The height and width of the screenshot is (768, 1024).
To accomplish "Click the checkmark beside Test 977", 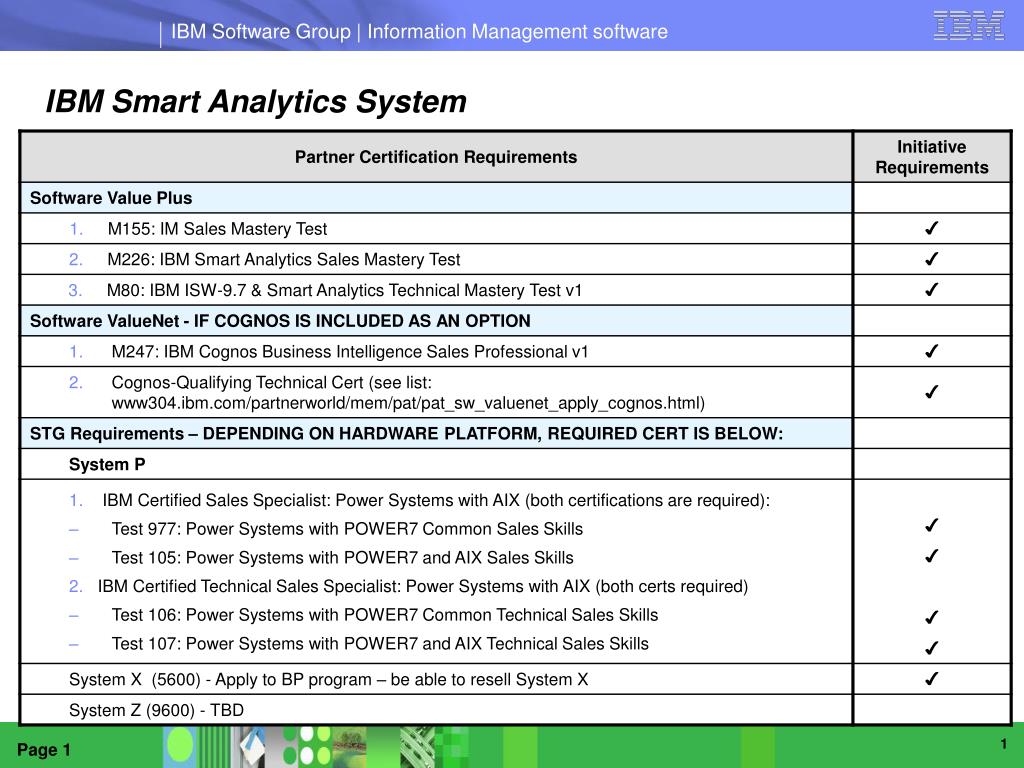I will click(931, 525).
